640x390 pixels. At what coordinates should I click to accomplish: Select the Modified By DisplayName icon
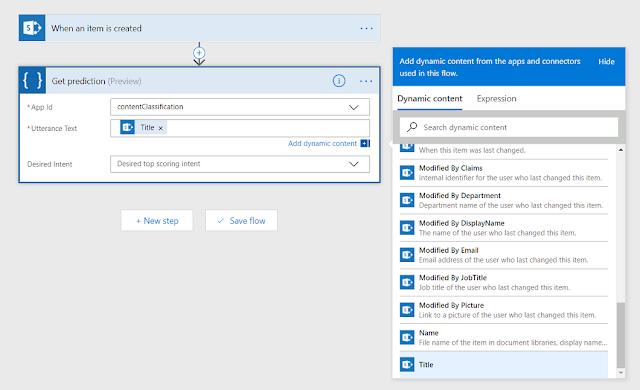click(407, 228)
